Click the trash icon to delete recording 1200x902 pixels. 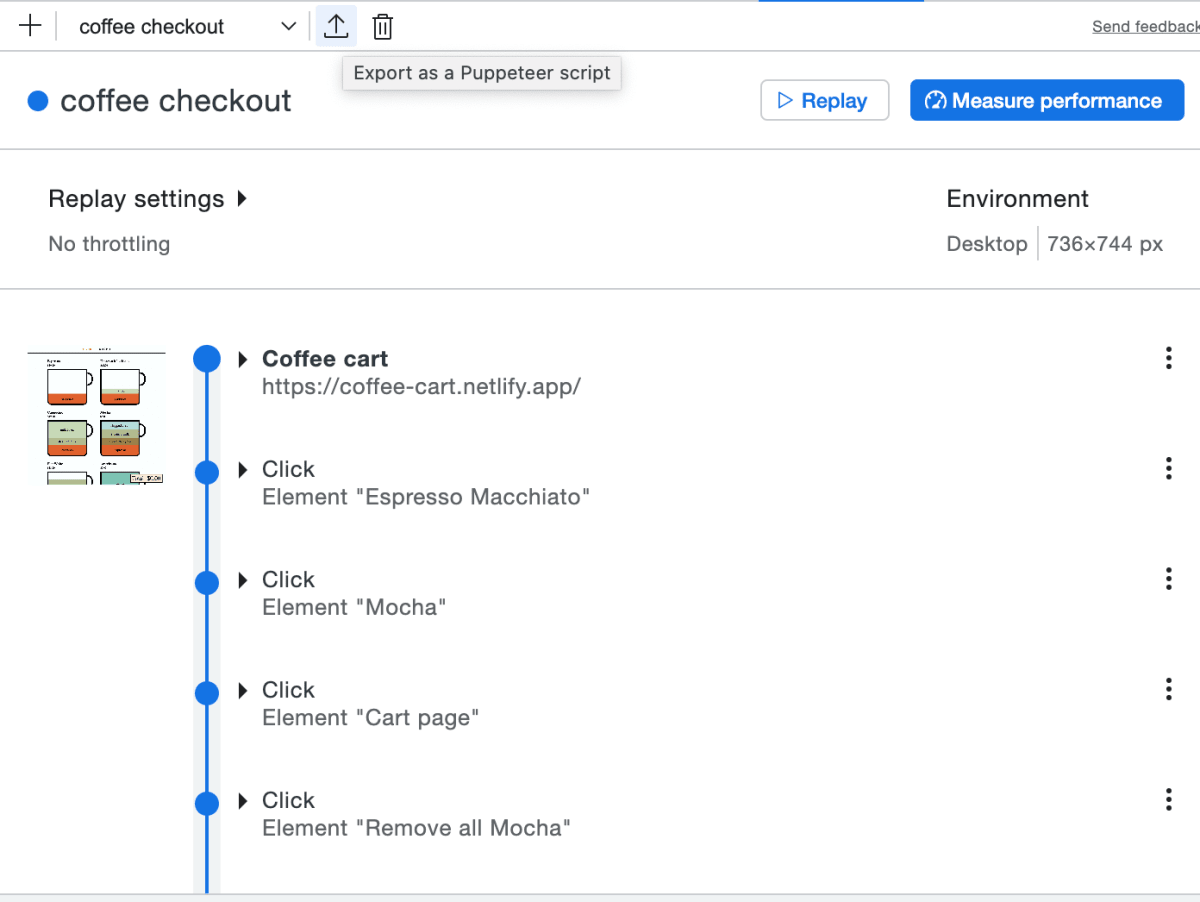tap(382, 27)
